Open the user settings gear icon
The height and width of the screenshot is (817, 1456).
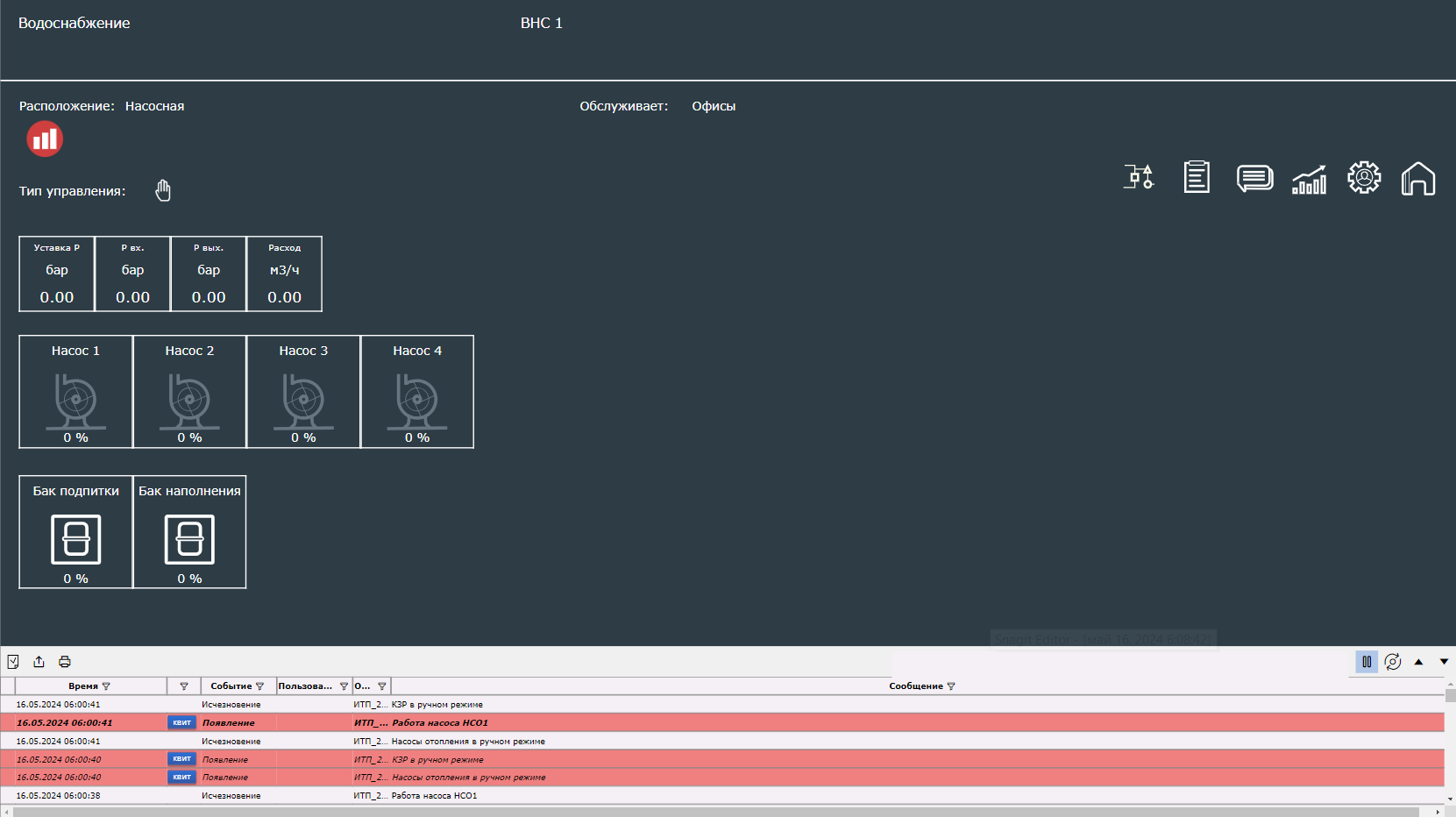point(1364,178)
